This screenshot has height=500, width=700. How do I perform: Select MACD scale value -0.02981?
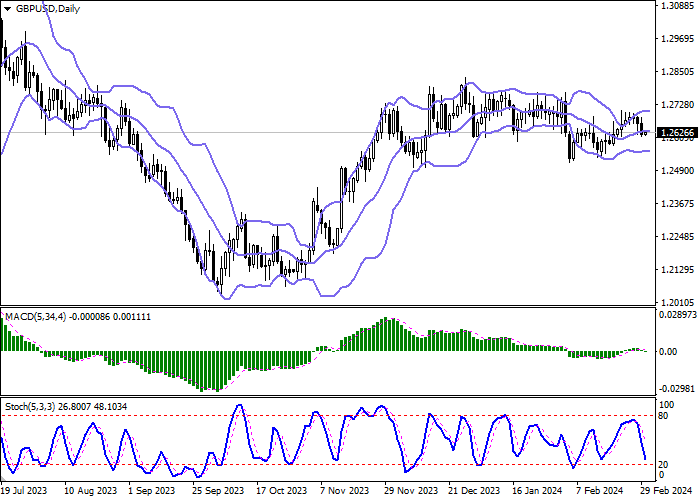tap(678, 388)
